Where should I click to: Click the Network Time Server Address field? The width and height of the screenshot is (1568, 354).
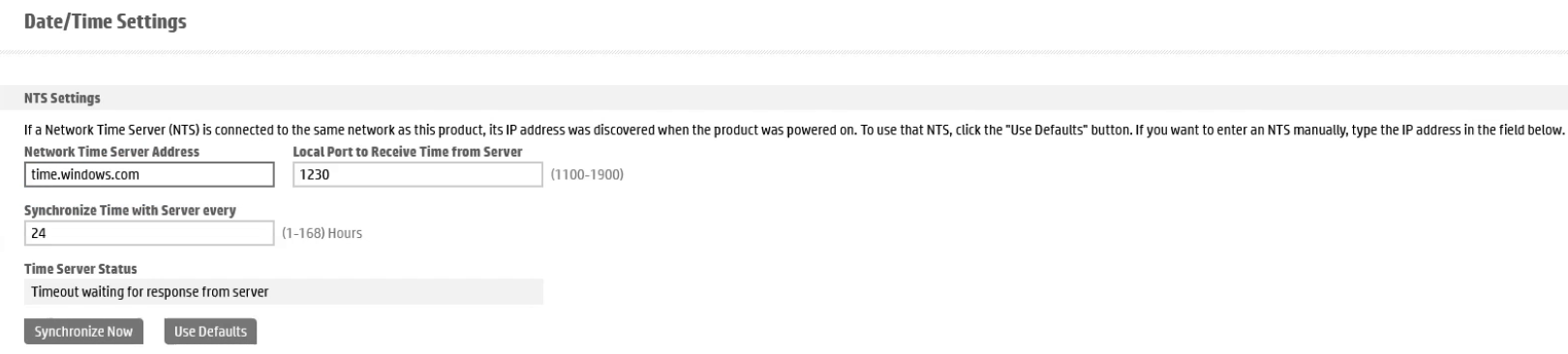[149, 174]
